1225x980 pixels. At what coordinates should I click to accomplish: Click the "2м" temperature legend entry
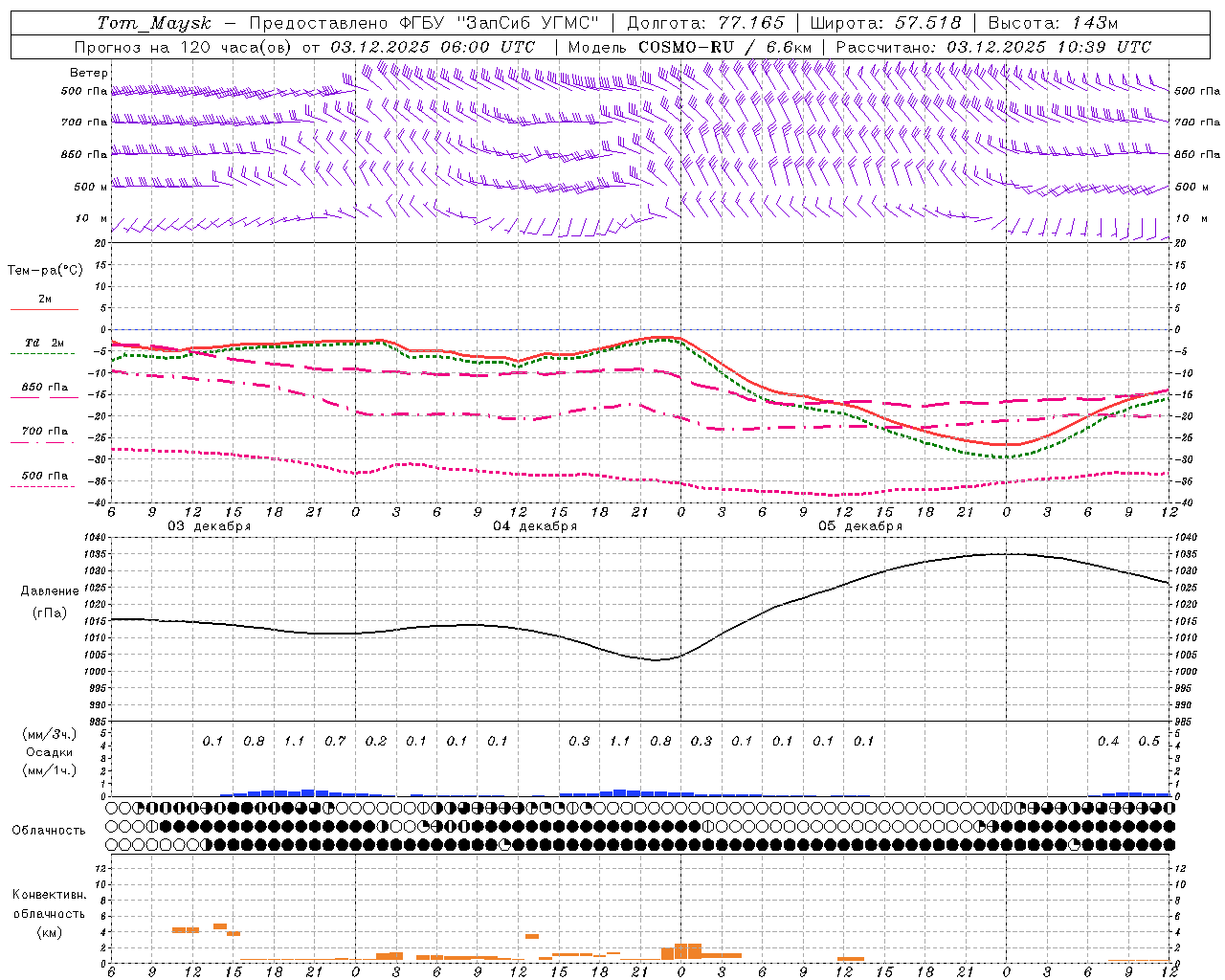(45, 300)
